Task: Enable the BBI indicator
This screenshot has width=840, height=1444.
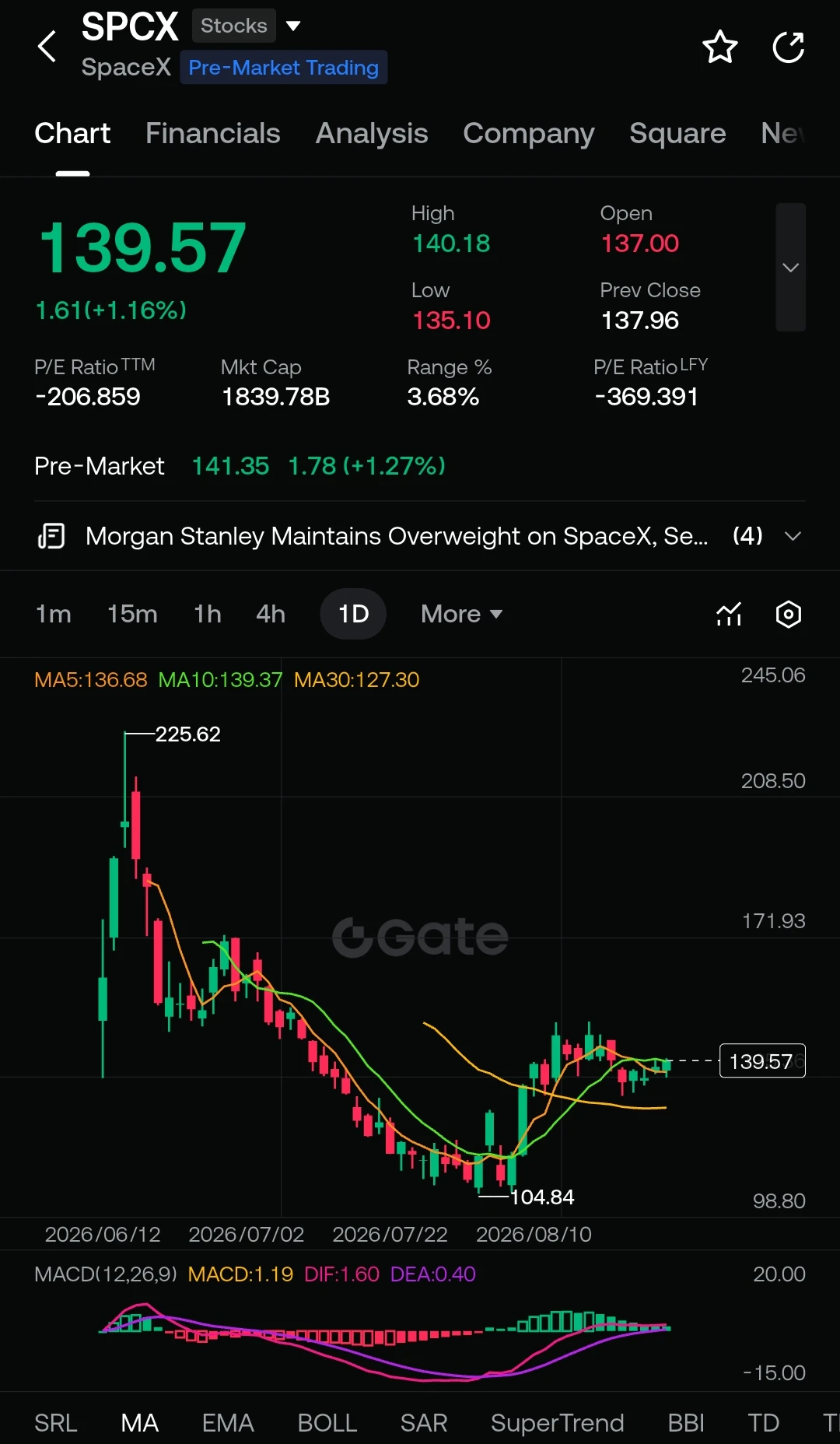Action: click(x=686, y=1423)
